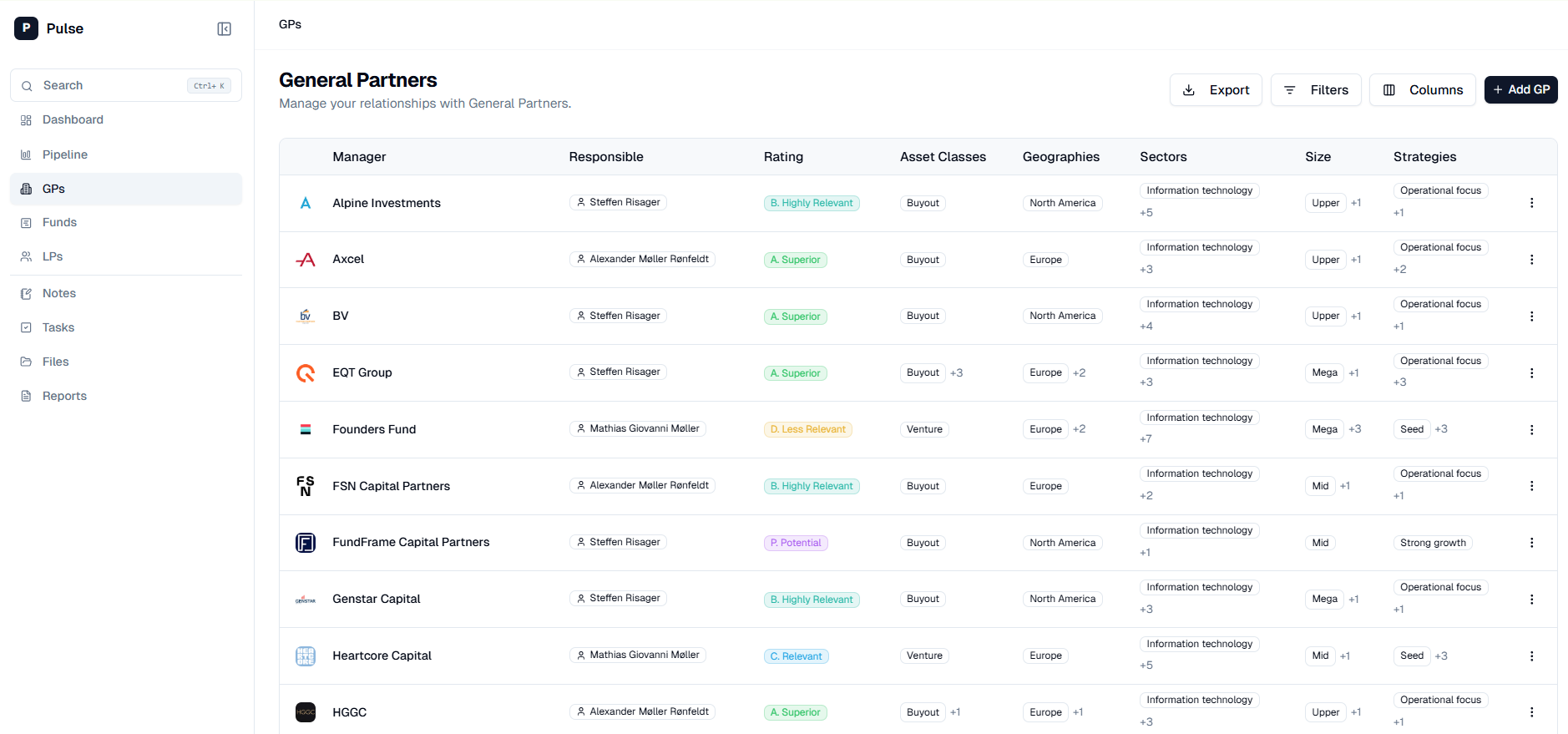Select GPs in the sidebar
Screen dimensions: 1568x734
pos(126,189)
